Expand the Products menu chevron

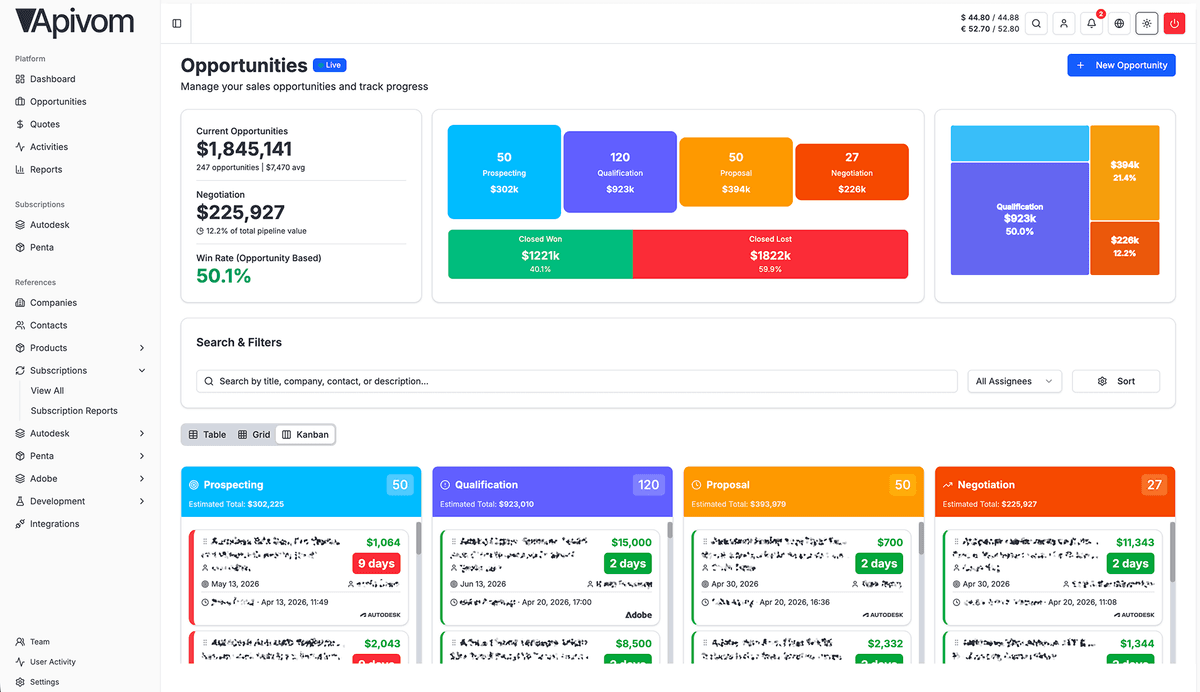(x=142, y=348)
